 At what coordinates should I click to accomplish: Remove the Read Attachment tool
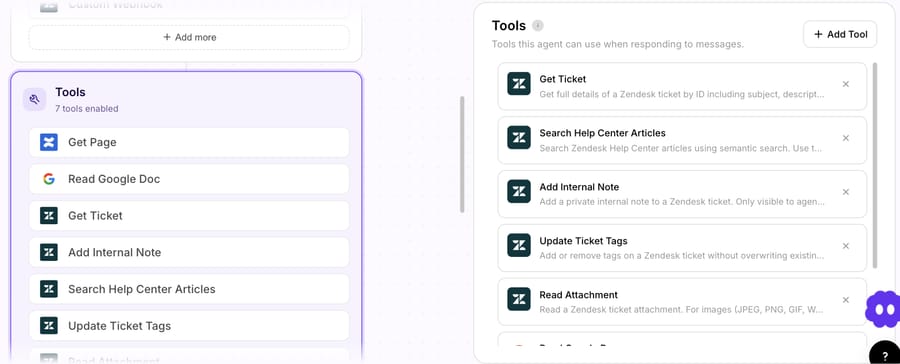click(845, 300)
